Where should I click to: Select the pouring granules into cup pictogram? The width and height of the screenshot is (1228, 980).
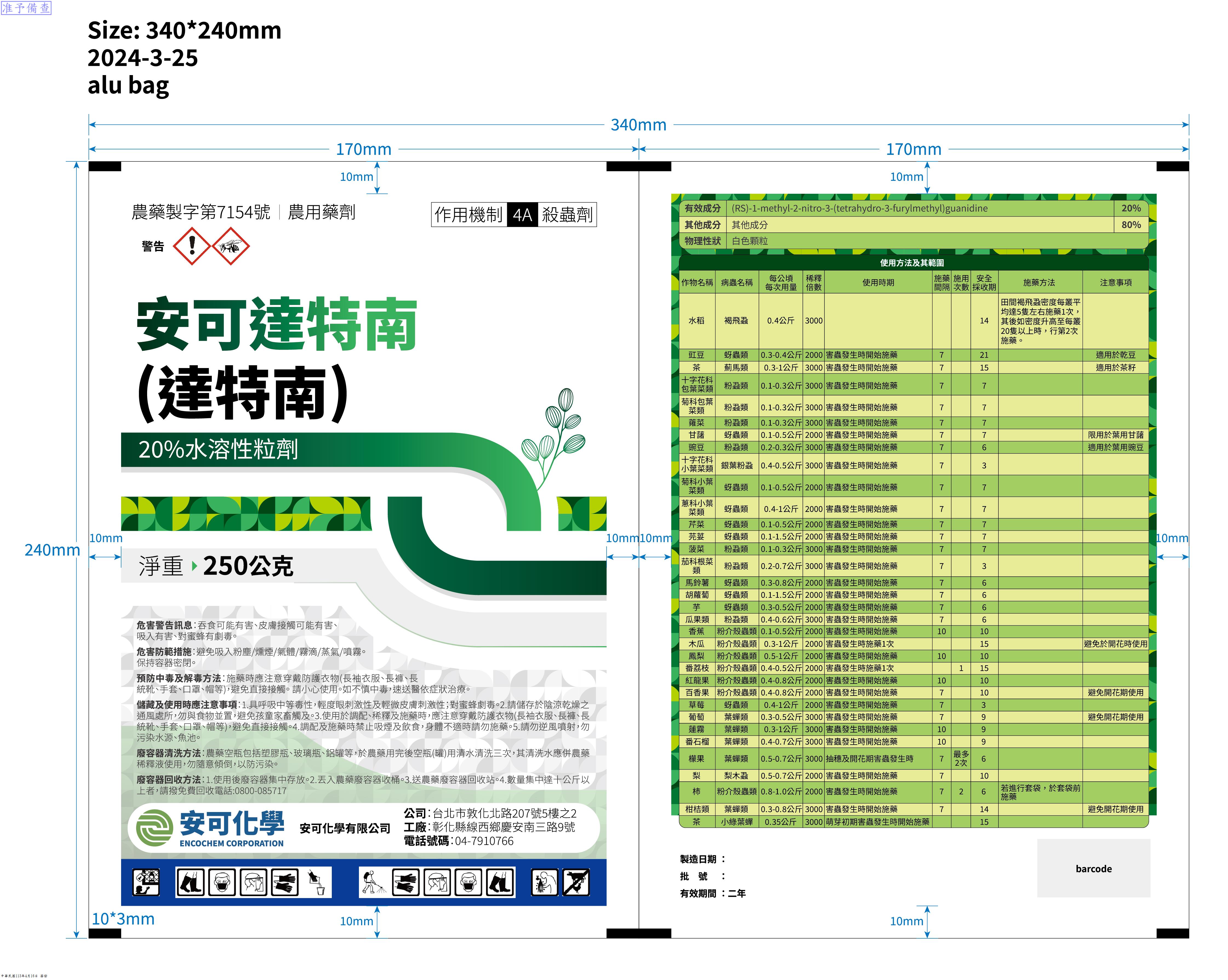pyautogui.click(x=316, y=882)
